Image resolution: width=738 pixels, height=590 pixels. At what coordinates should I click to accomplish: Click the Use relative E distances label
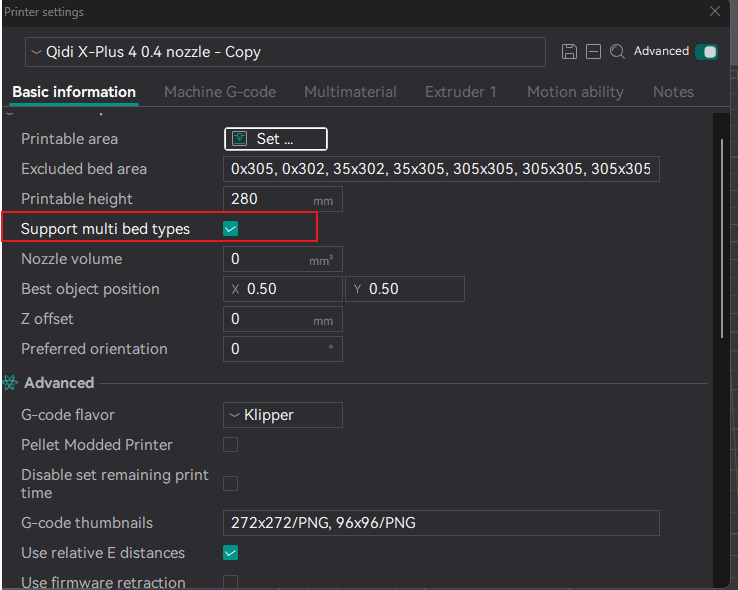coord(103,553)
